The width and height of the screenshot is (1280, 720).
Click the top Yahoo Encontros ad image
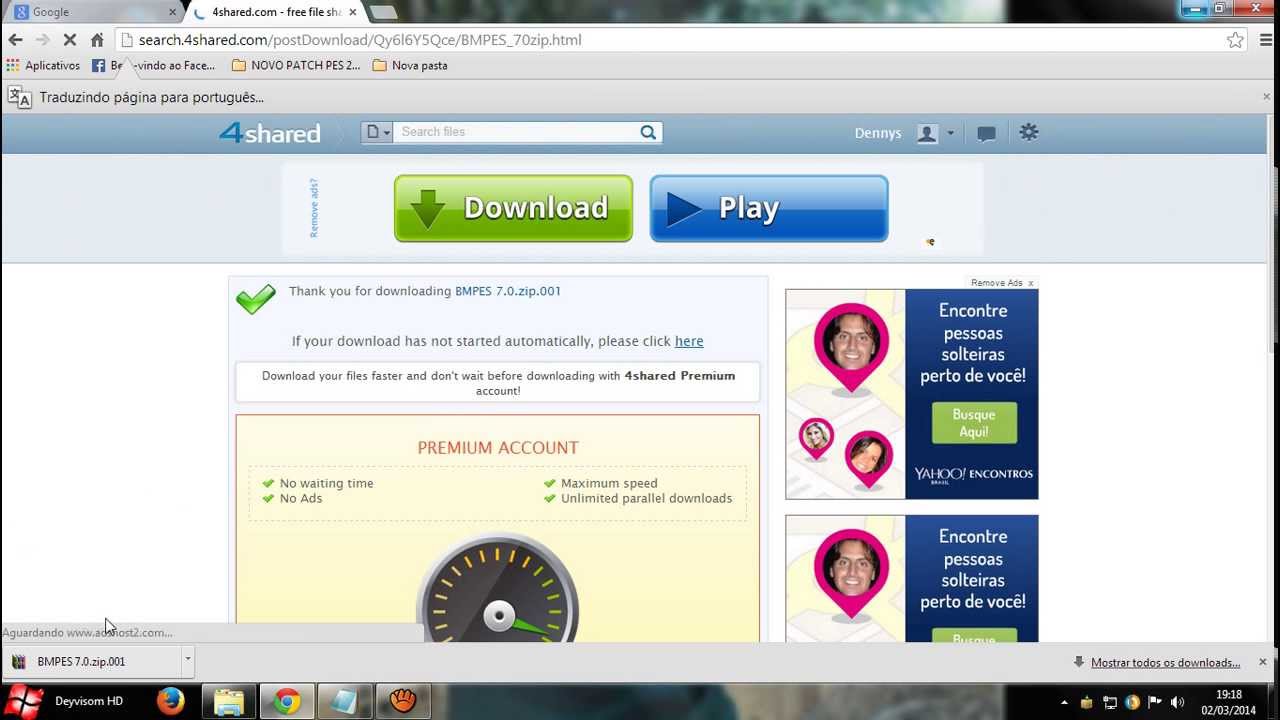click(912, 394)
